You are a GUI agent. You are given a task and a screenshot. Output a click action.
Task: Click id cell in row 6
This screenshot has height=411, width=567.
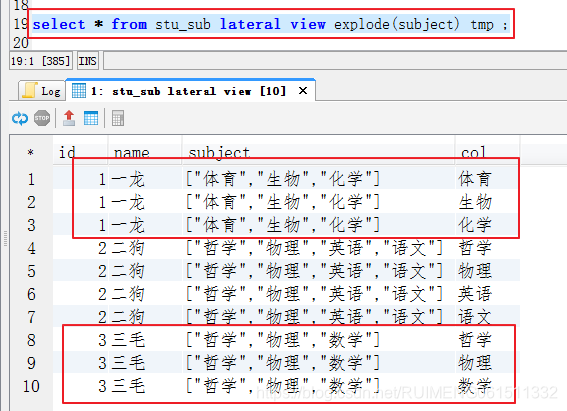click(x=80, y=294)
